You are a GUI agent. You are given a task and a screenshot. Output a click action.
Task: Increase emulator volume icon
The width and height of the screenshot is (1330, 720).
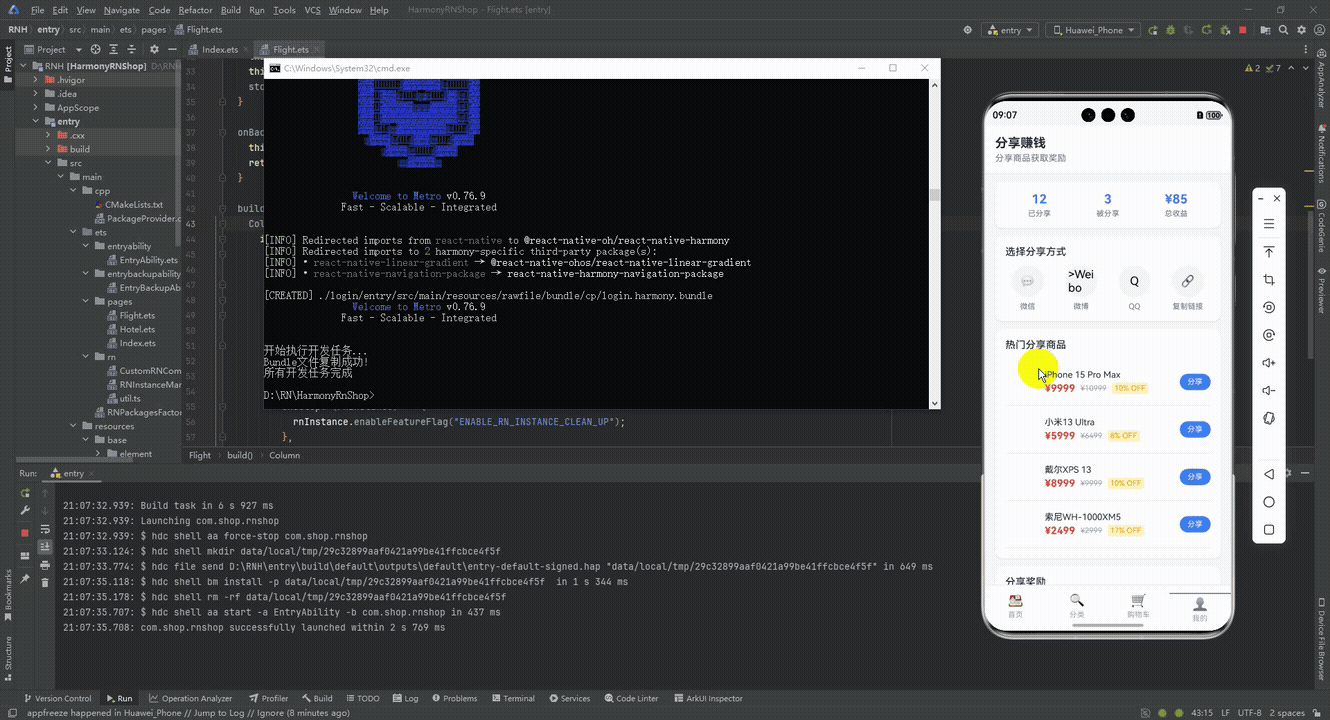[x=1269, y=363]
